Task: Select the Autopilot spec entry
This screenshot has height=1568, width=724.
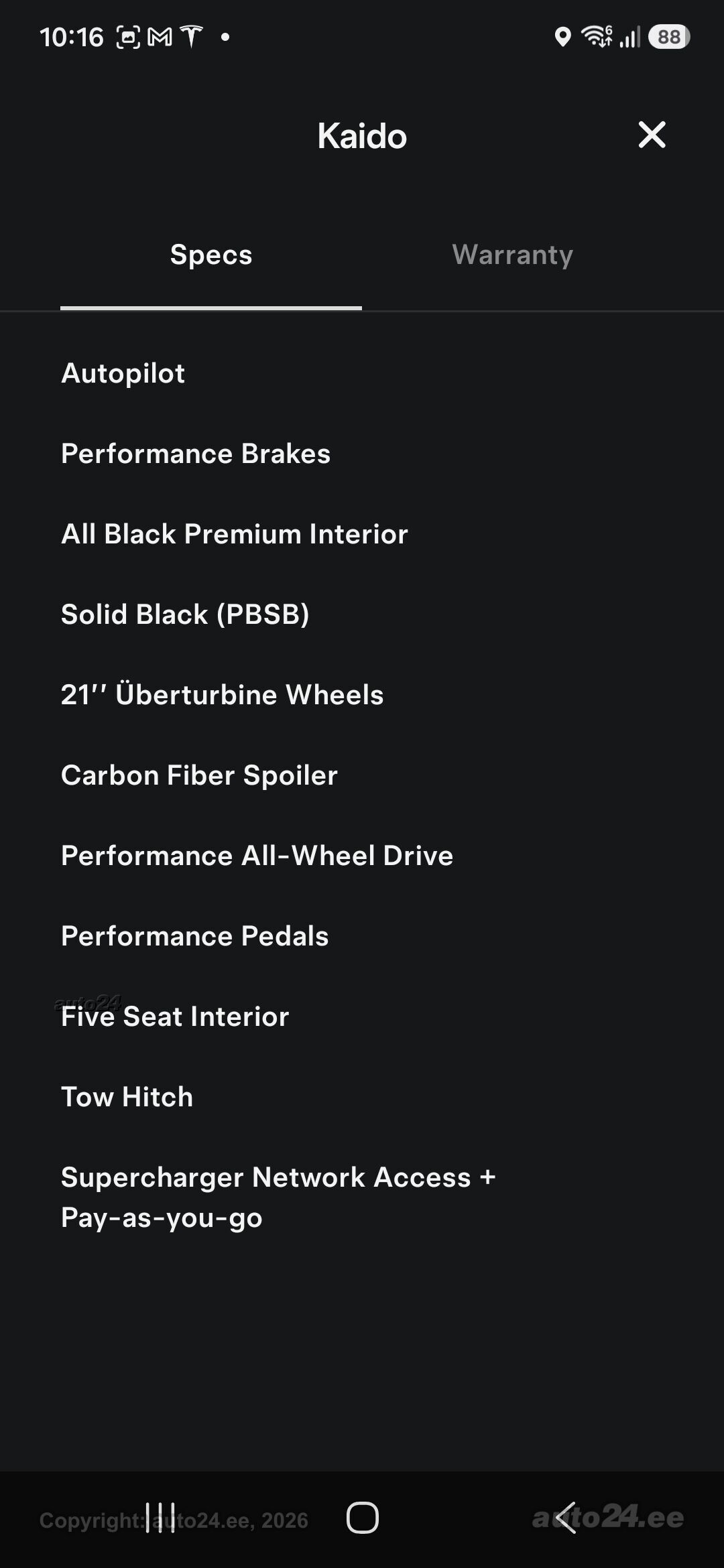Action: click(x=123, y=373)
